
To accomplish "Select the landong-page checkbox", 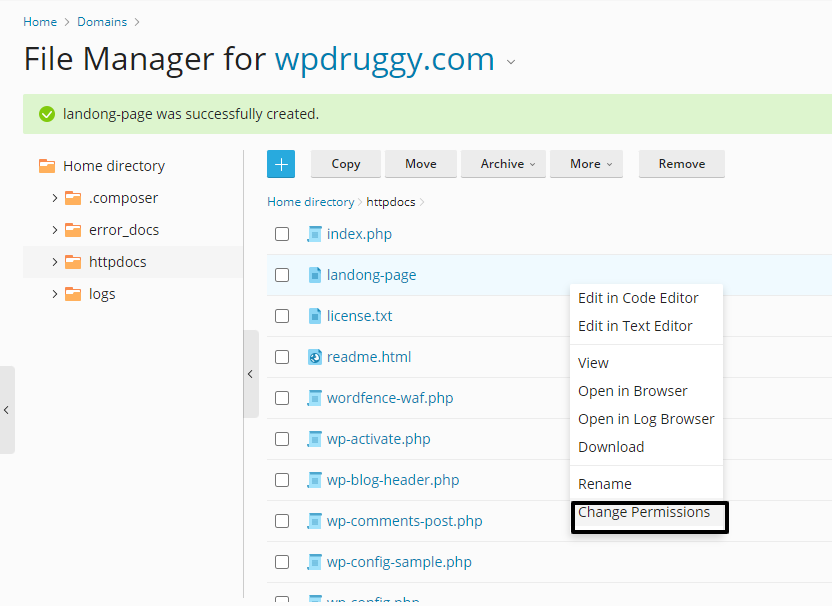I will (282, 275).
